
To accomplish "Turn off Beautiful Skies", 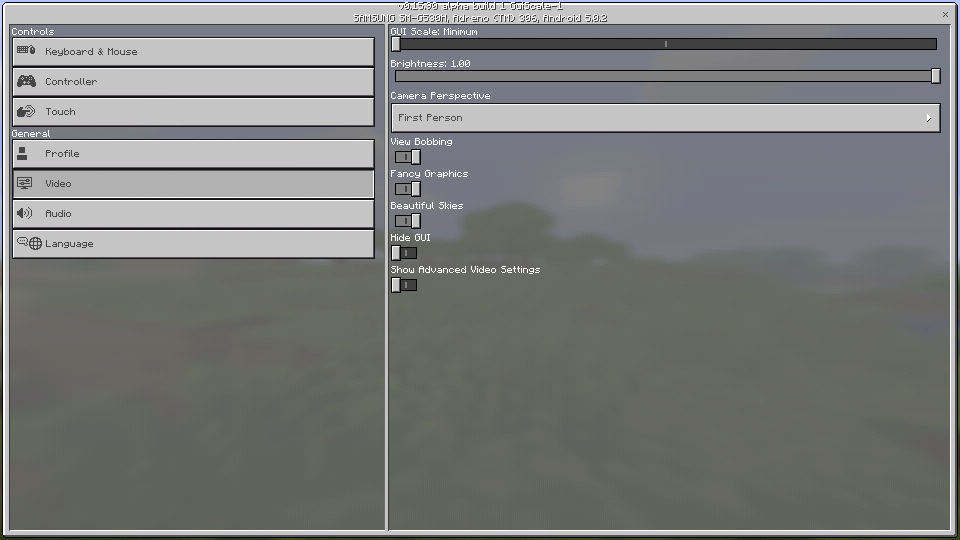I will click(407, 221).
